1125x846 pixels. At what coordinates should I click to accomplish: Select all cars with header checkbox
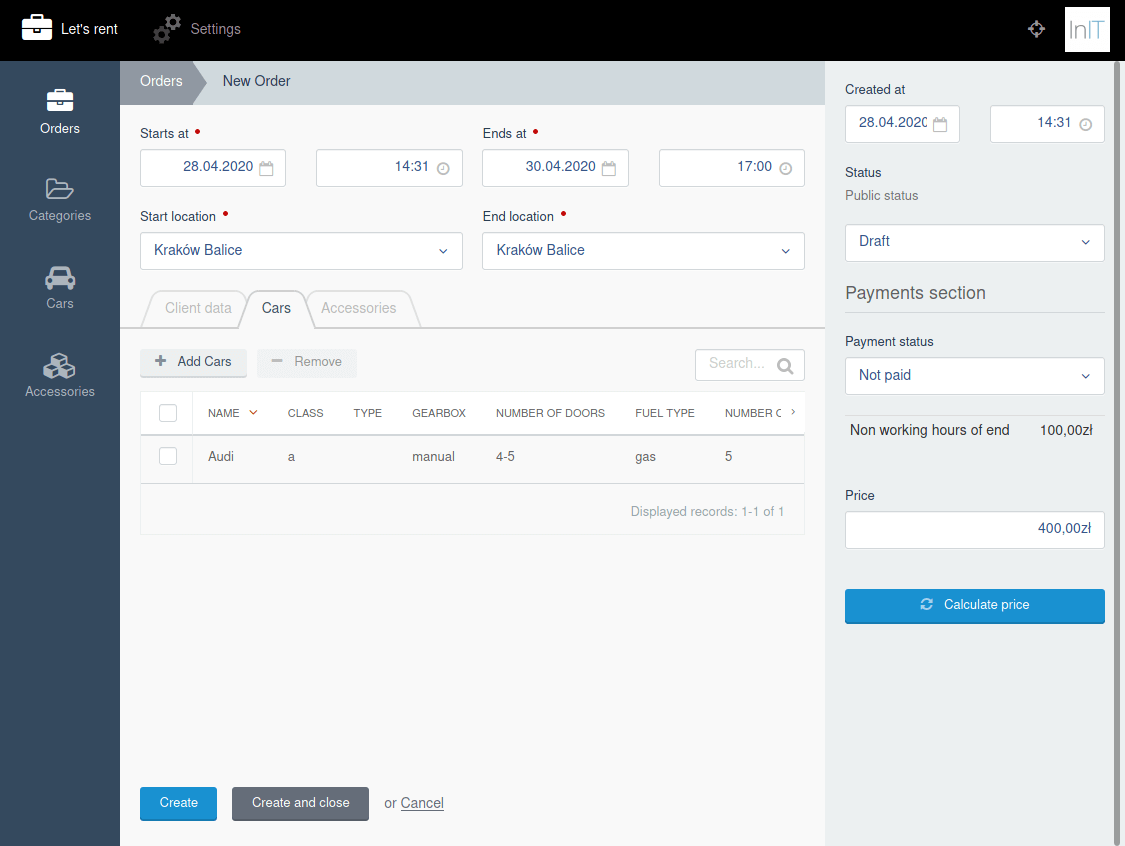tap(168, 413)
